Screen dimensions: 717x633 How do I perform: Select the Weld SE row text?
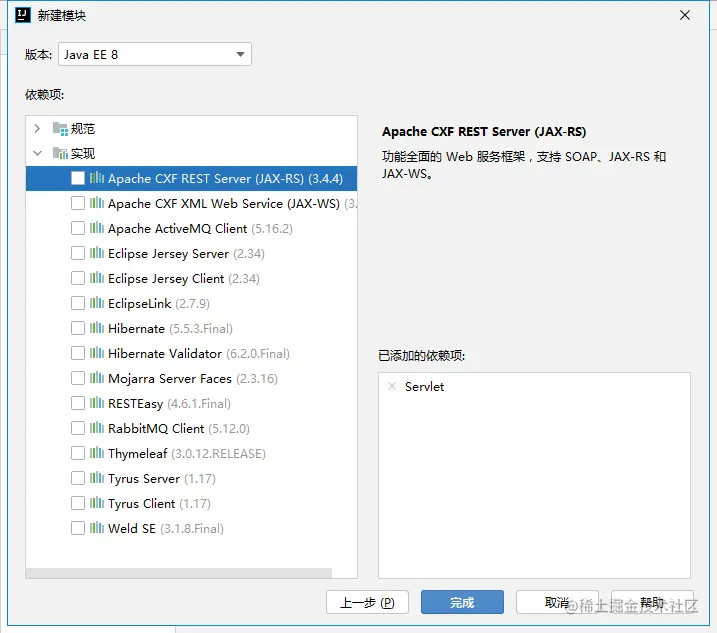coord(166,529)
